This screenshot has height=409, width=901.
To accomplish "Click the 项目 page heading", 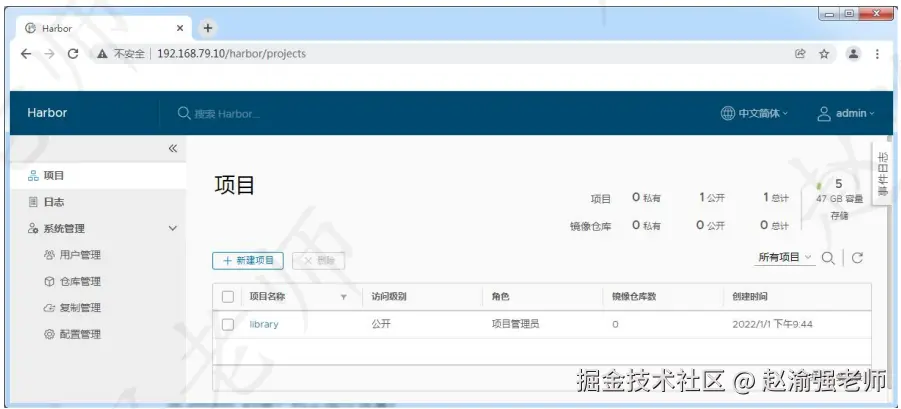I will coord(234,186).
